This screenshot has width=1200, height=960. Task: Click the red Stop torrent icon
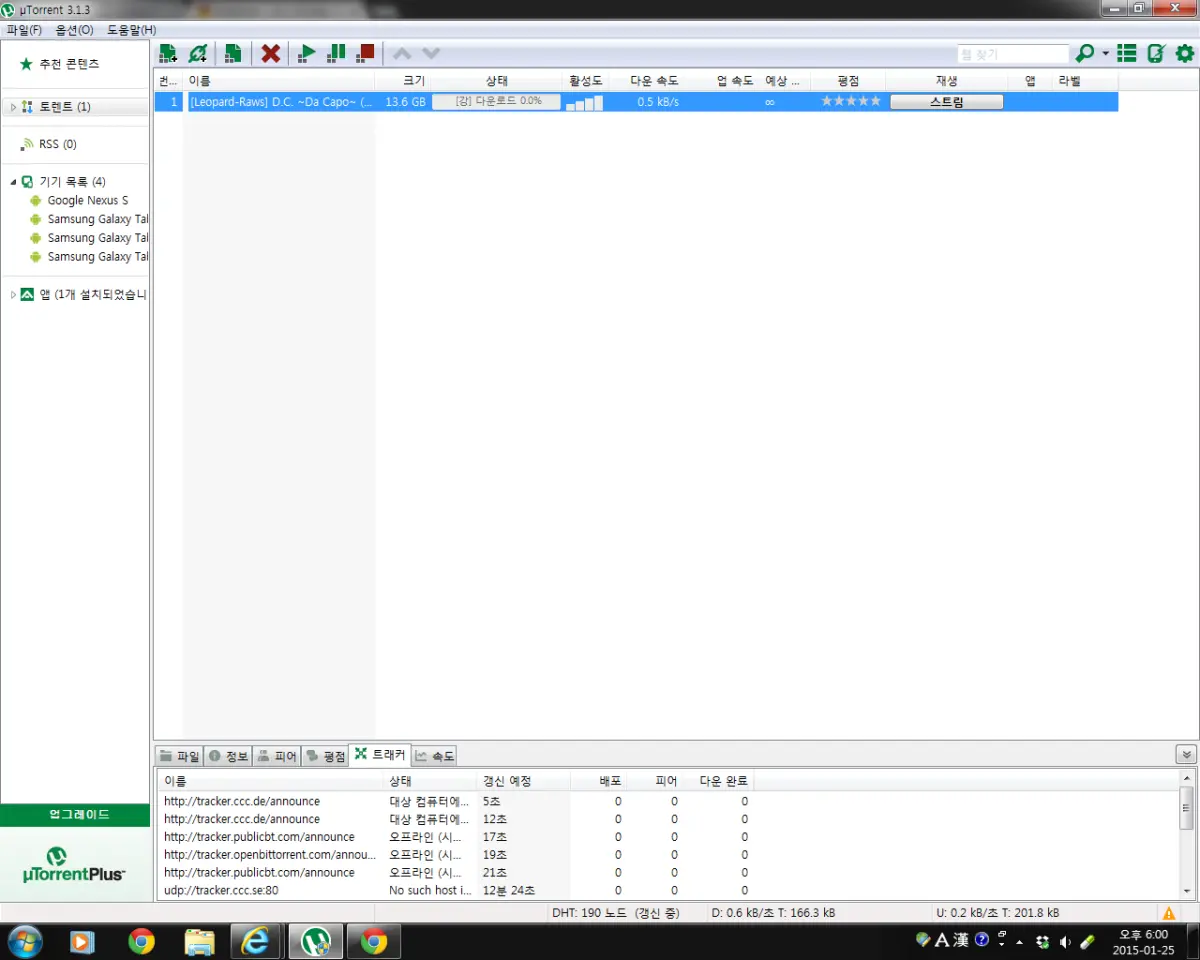tap(366, 53)
